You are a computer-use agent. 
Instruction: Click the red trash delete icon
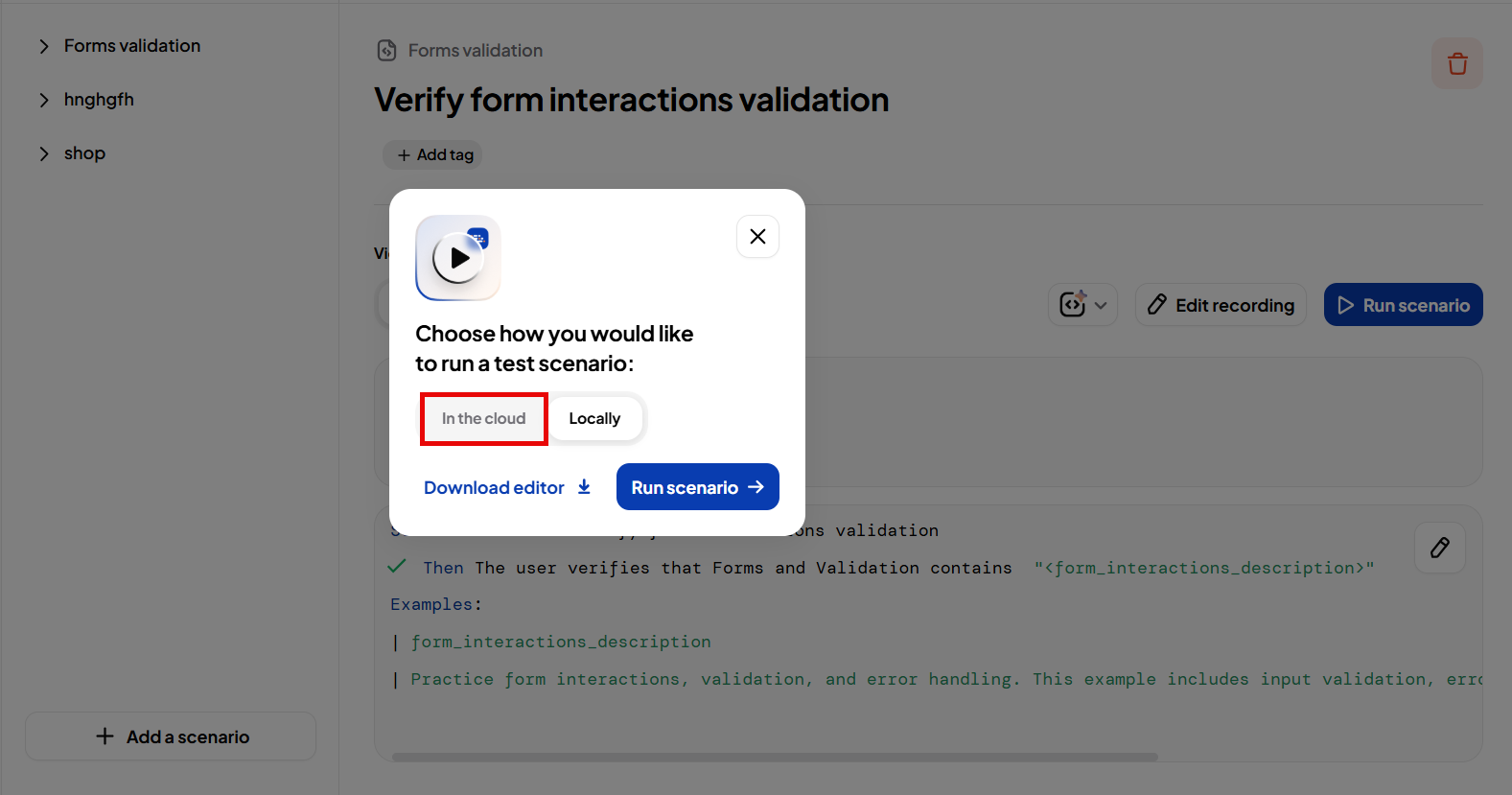click(1457, 63)
